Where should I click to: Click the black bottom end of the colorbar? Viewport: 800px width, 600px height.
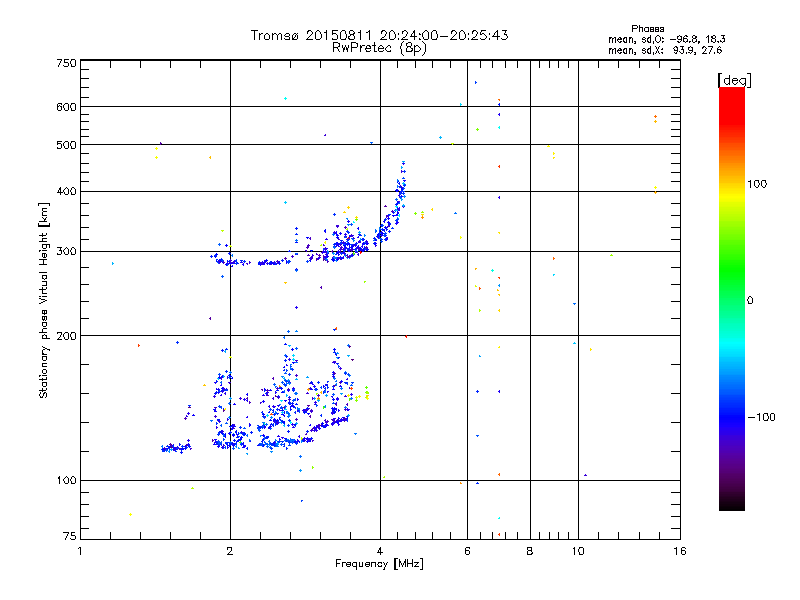[732, 504]
